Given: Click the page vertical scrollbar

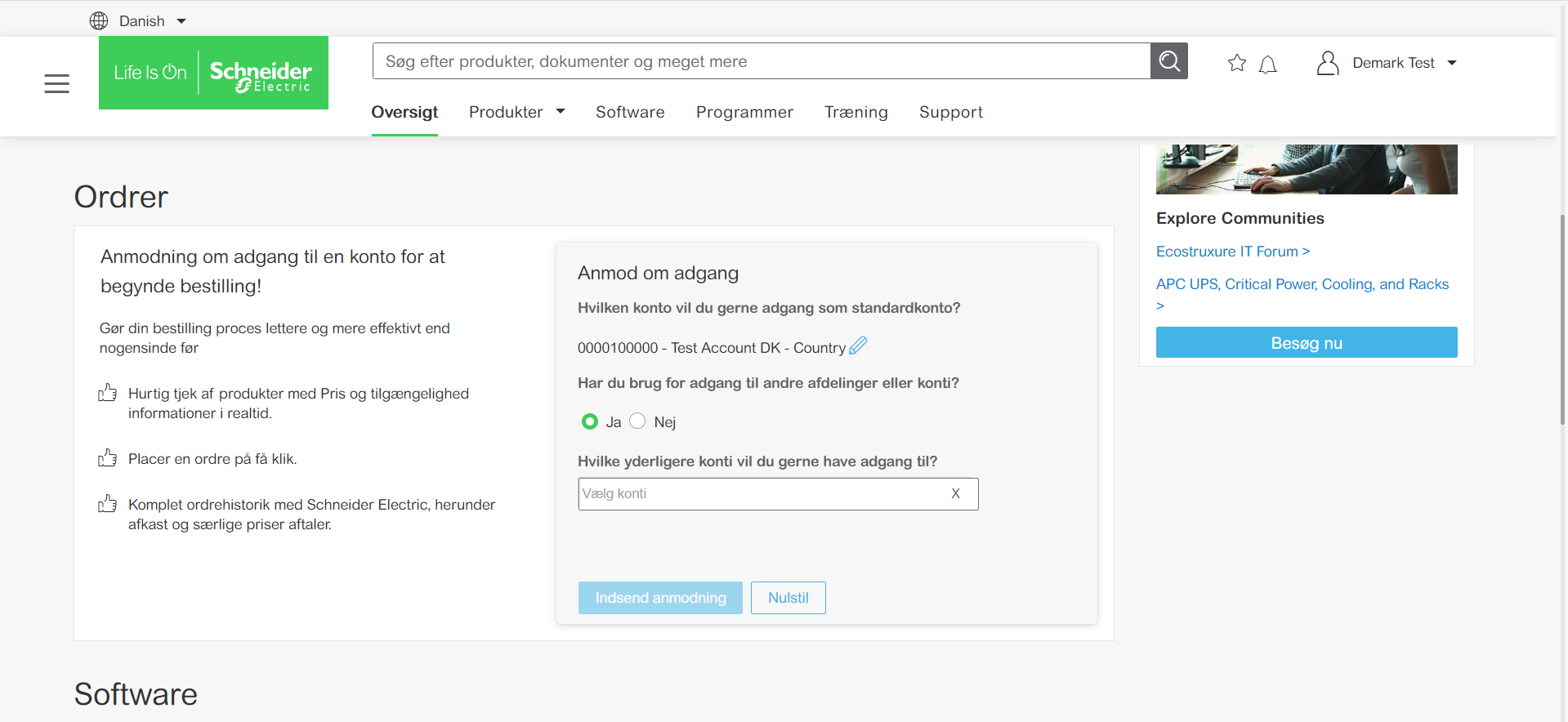Looking at the screenshot, I should click(x=1562, y=319).
